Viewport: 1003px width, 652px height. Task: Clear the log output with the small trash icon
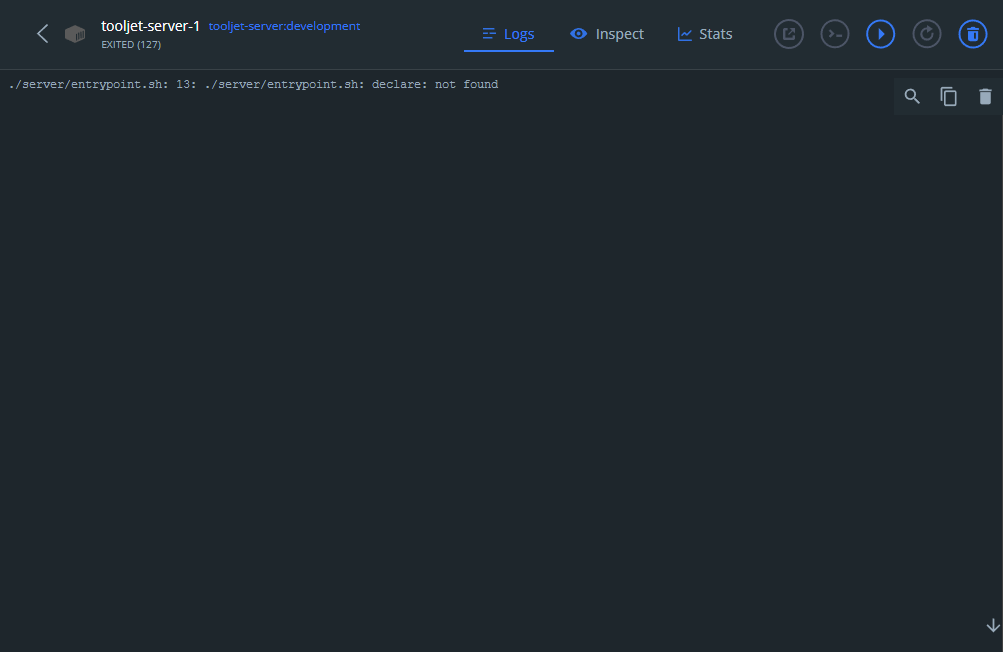(x=985, y=97)
